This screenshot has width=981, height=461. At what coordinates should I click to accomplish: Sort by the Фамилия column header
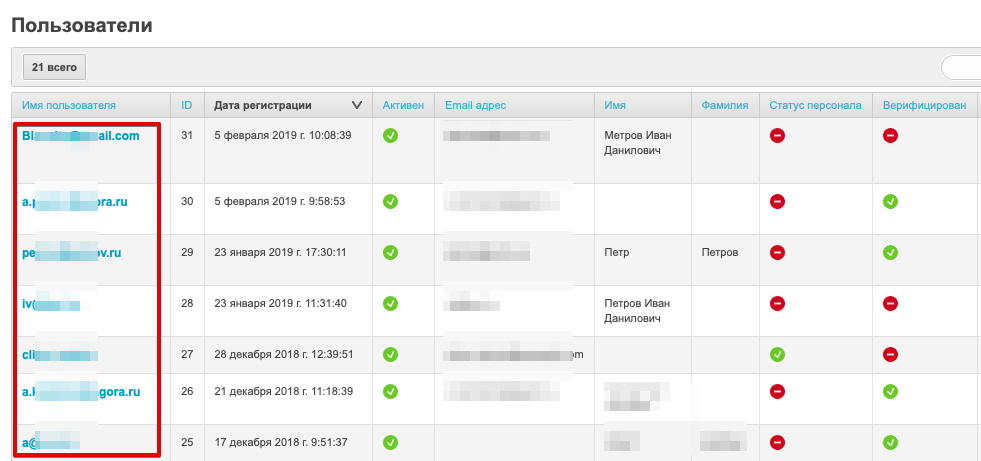725,105
